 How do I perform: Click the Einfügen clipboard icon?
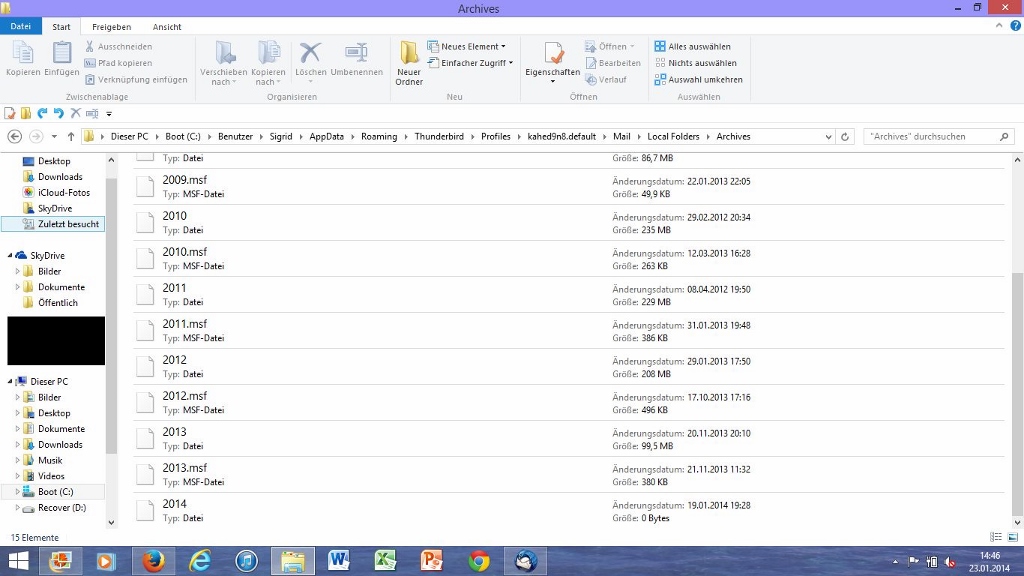(62, 58)
